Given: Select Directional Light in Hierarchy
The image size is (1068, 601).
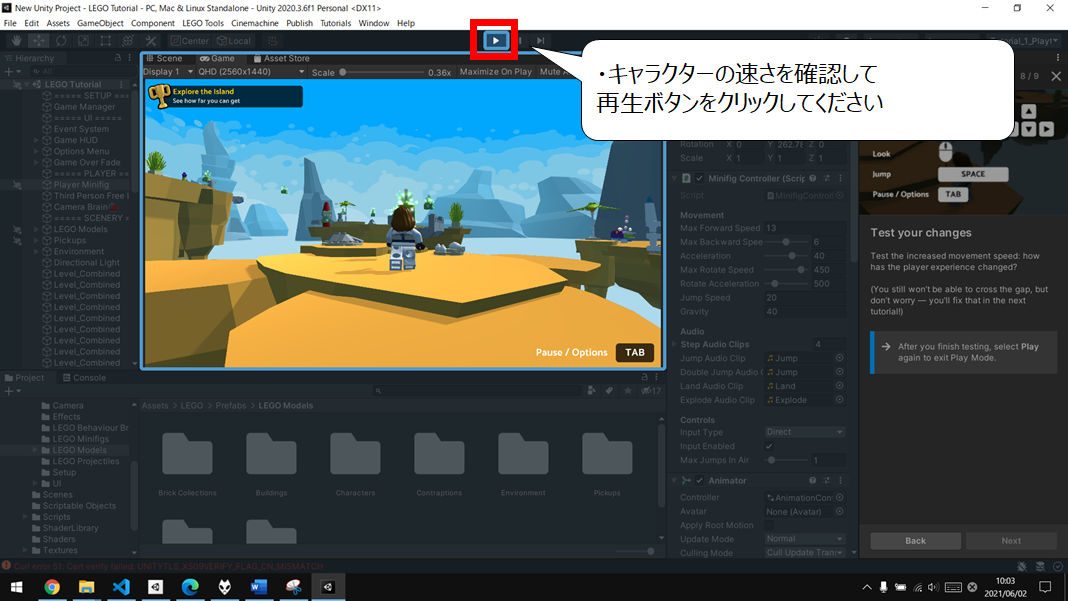Looking at the screenshot, I should coord(87,263).
